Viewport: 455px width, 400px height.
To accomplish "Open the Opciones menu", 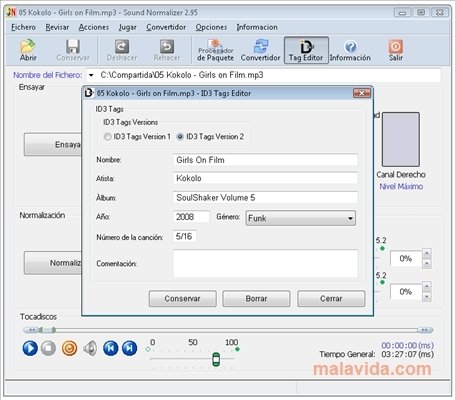I will click(211, 27).
